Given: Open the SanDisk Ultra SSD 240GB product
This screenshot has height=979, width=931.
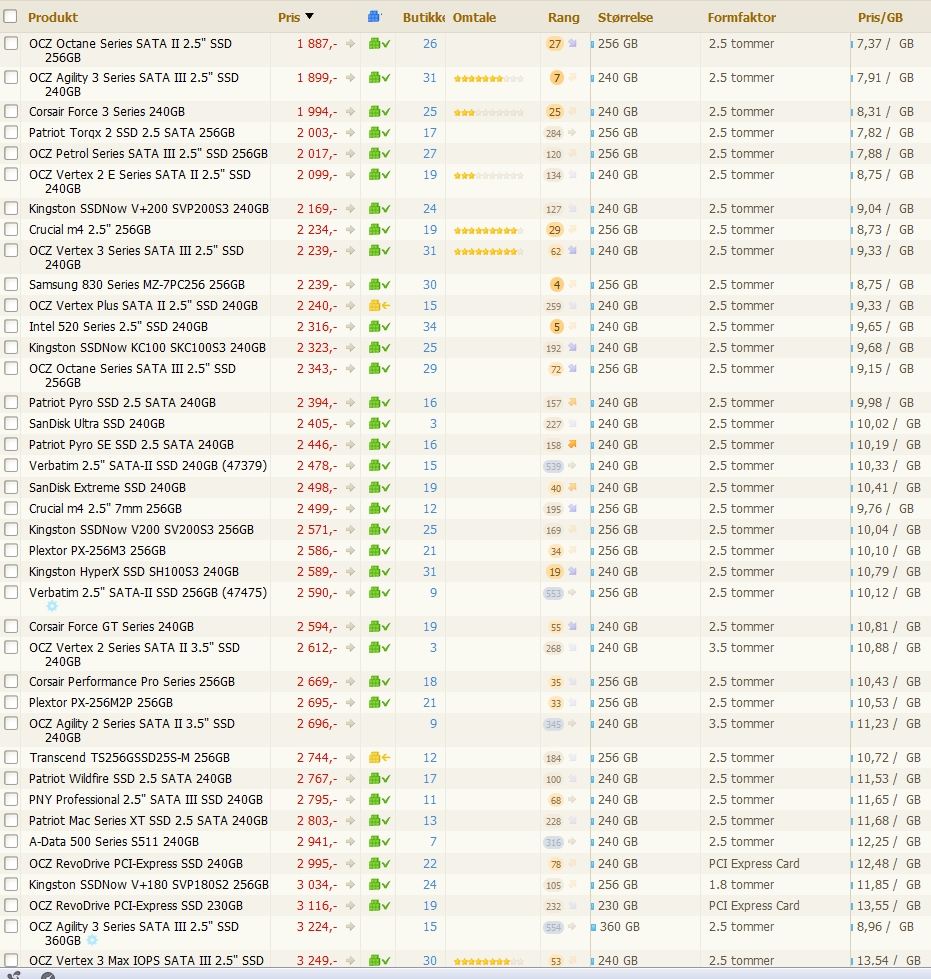Looking at the screenshot, I should pyautogui.click(x=97, y=423).
